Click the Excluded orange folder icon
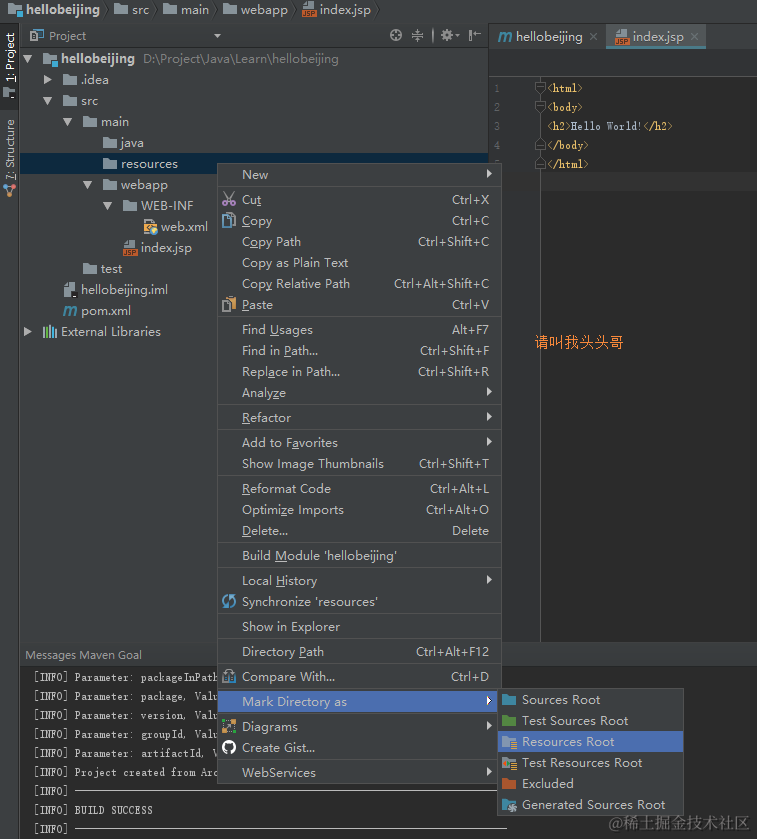The image size is (757, 839). 509,783
